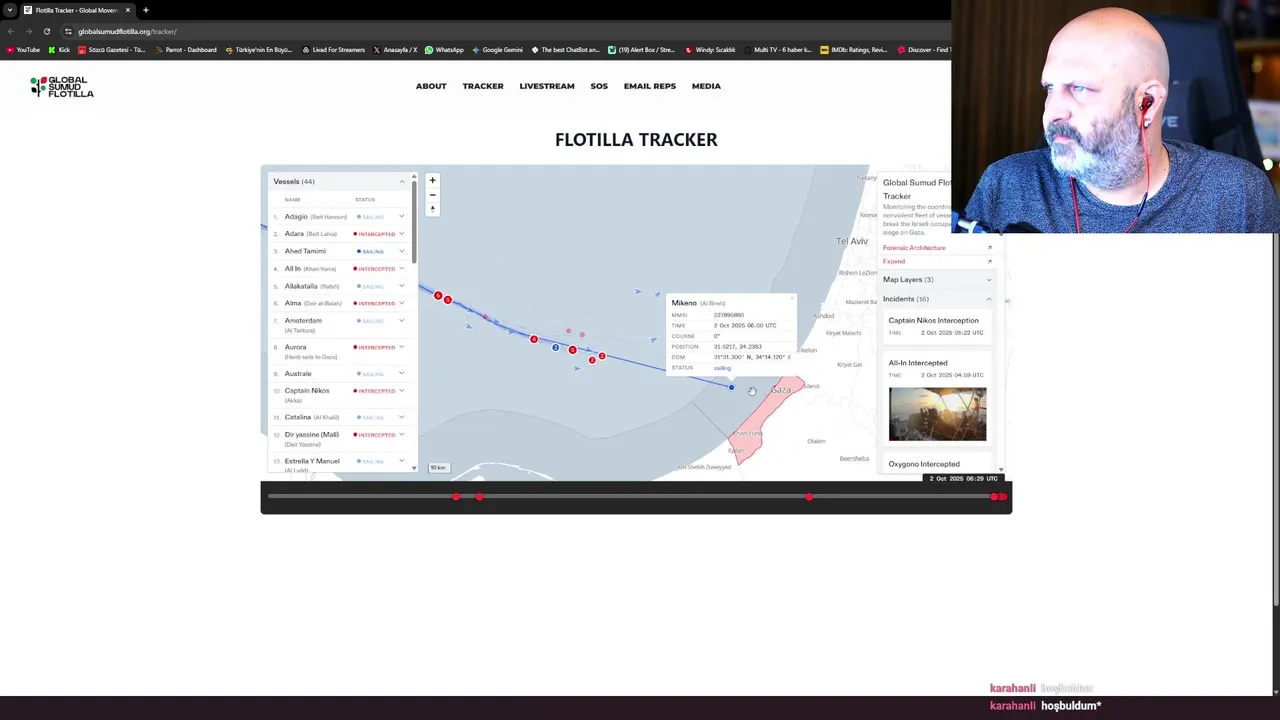Open the Forensic Architecture link

(914, 248)
